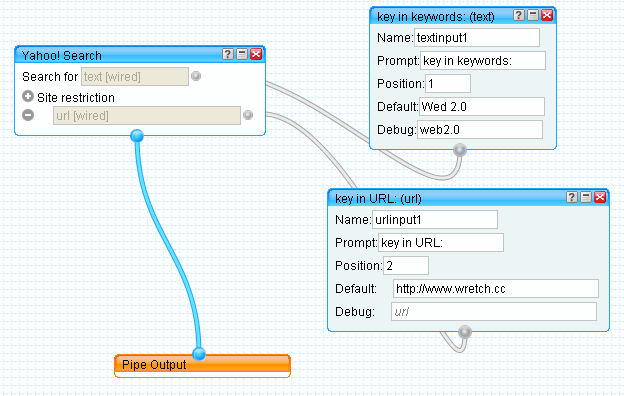Select the Pipe Output module
The width and height of the screenshot is (624, 396).
(202, 365)
